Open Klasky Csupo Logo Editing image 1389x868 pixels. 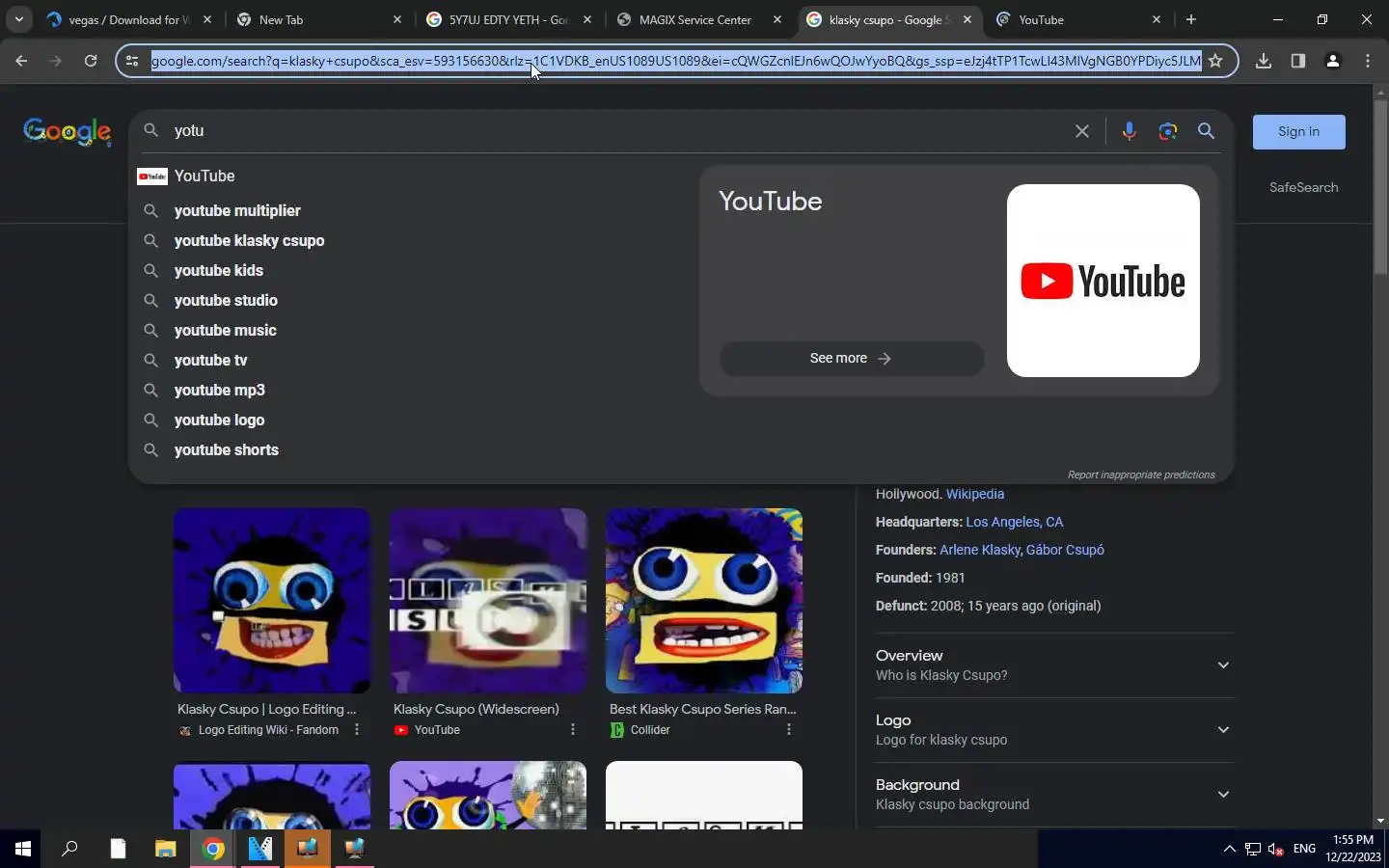pyautogui.click(x=272, y=600)
